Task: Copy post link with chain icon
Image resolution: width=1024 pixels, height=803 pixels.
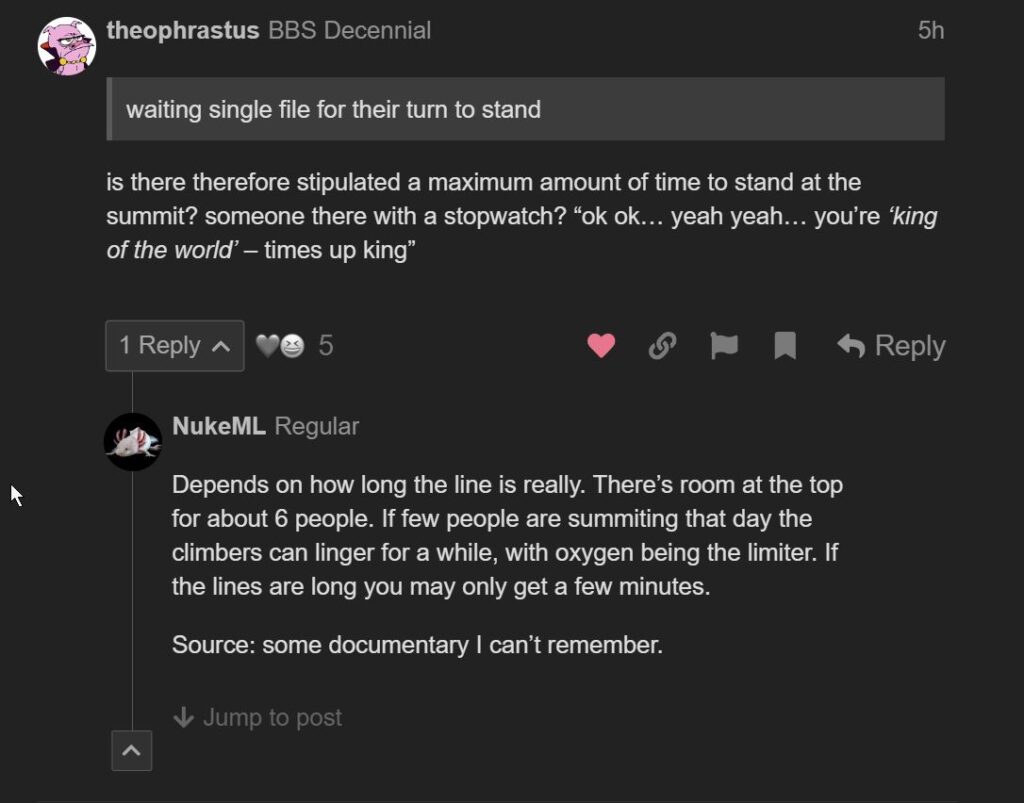Action: coord(662,345)
